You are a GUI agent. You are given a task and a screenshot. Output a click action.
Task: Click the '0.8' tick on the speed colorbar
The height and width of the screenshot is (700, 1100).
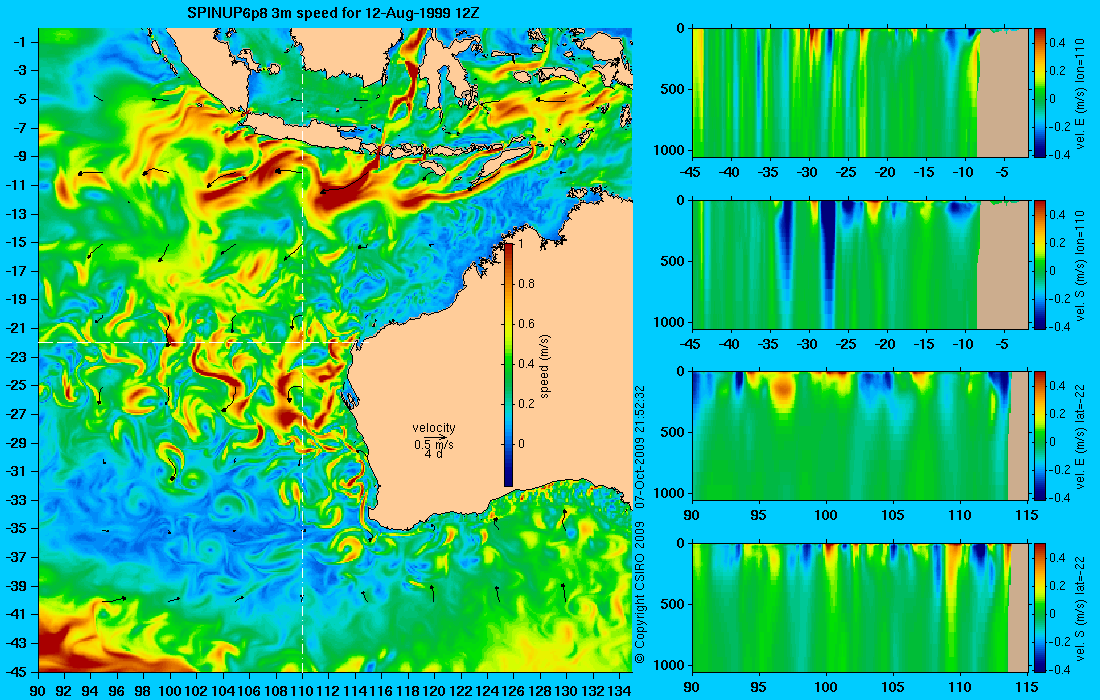click(x=526, y=283)
